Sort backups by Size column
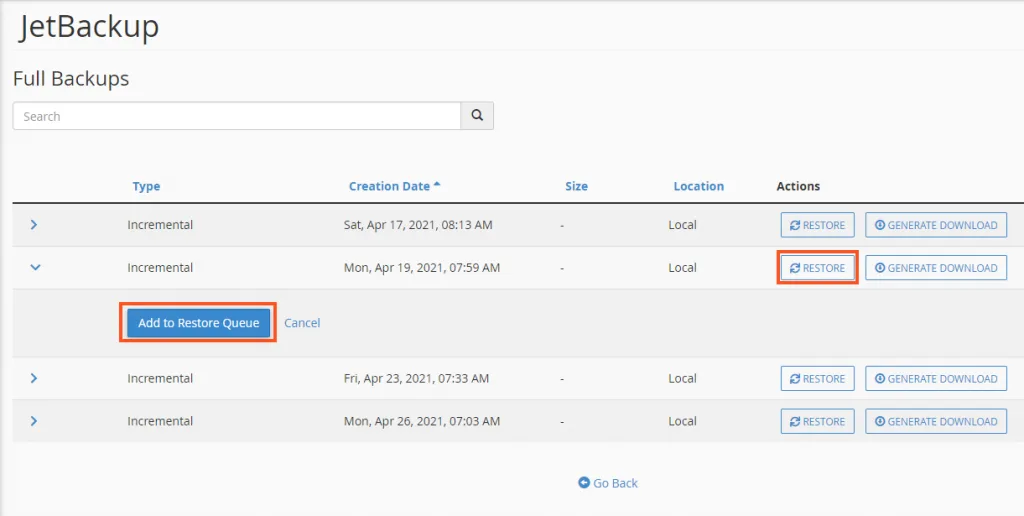1024x516 pixels. tap(576, 186)
